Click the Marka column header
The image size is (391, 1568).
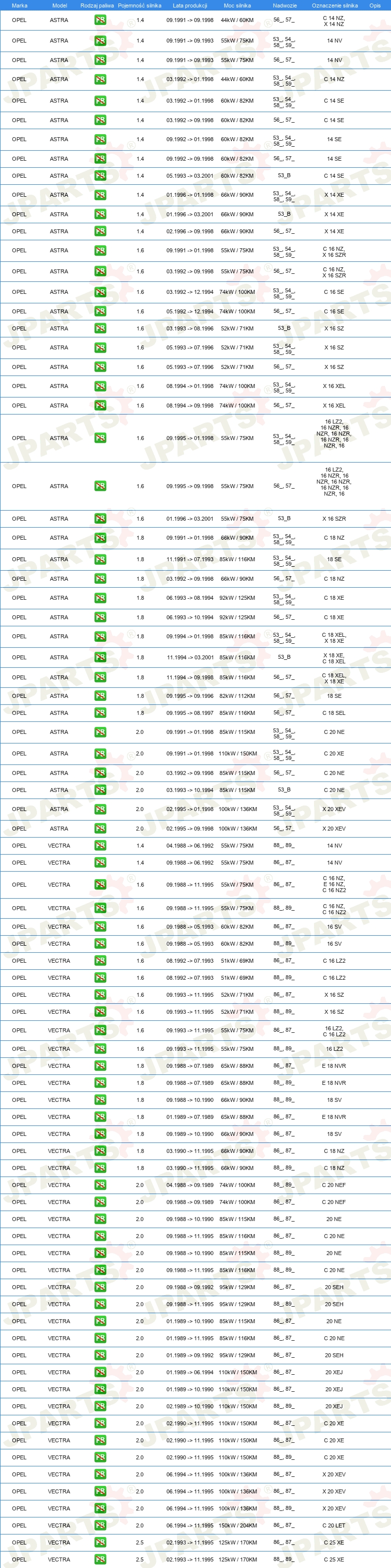pyautogui.click(x=19, y=6)
